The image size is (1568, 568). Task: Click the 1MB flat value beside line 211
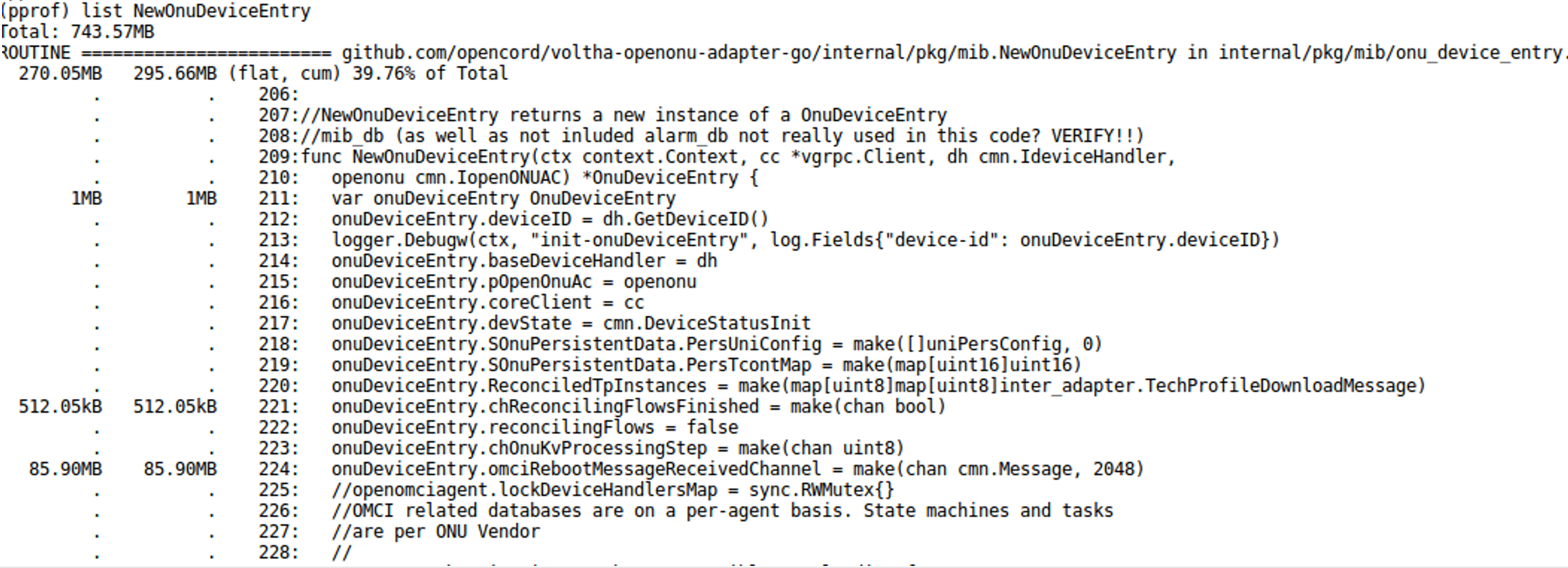click(86, 199)
